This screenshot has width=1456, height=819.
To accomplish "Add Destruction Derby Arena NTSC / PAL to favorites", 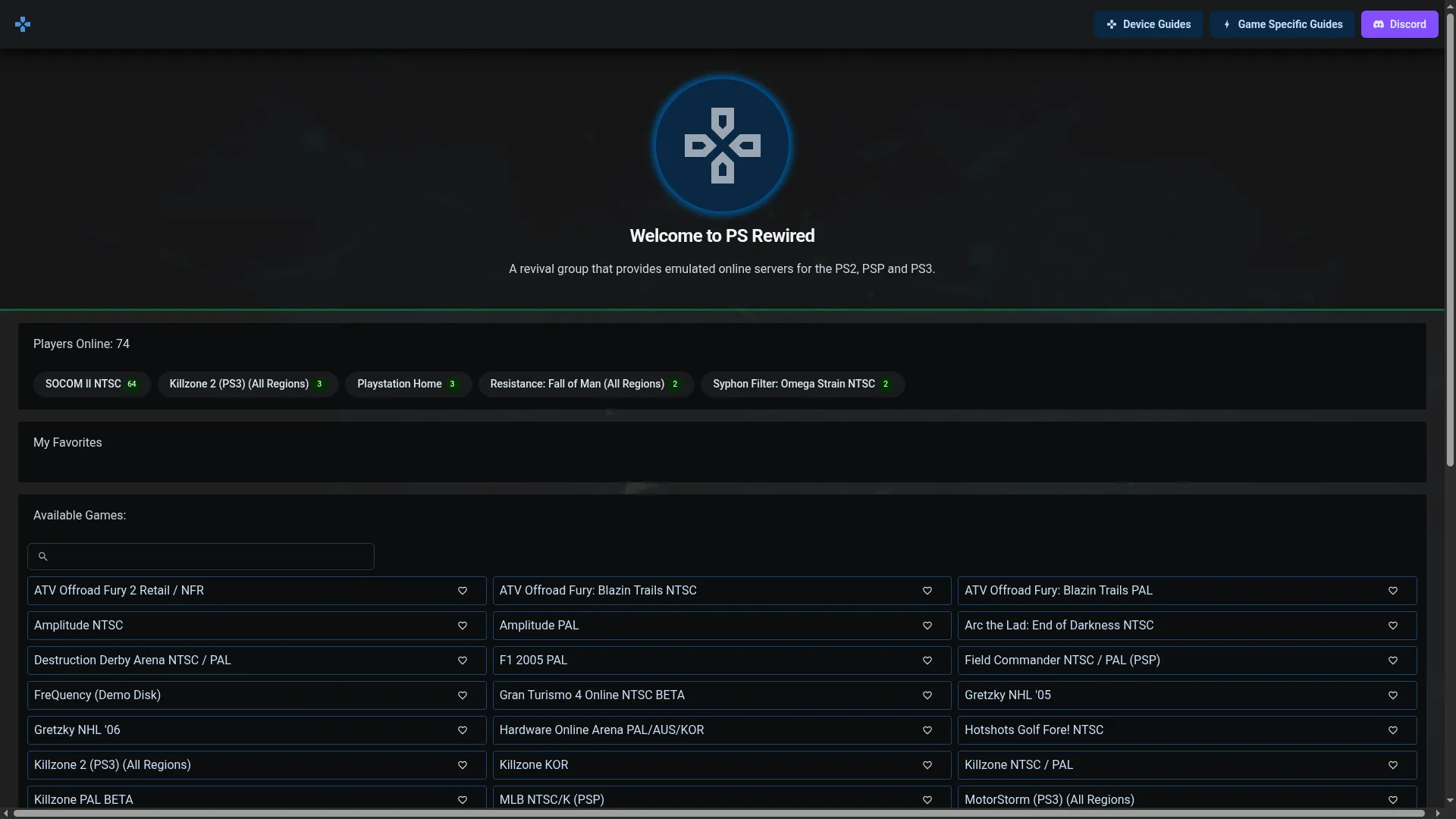I will (463, 661).
